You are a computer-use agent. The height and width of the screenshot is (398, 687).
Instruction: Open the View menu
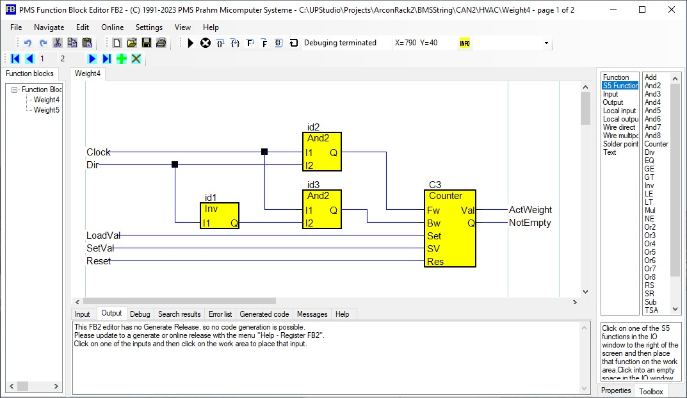[x=183, y=27]
